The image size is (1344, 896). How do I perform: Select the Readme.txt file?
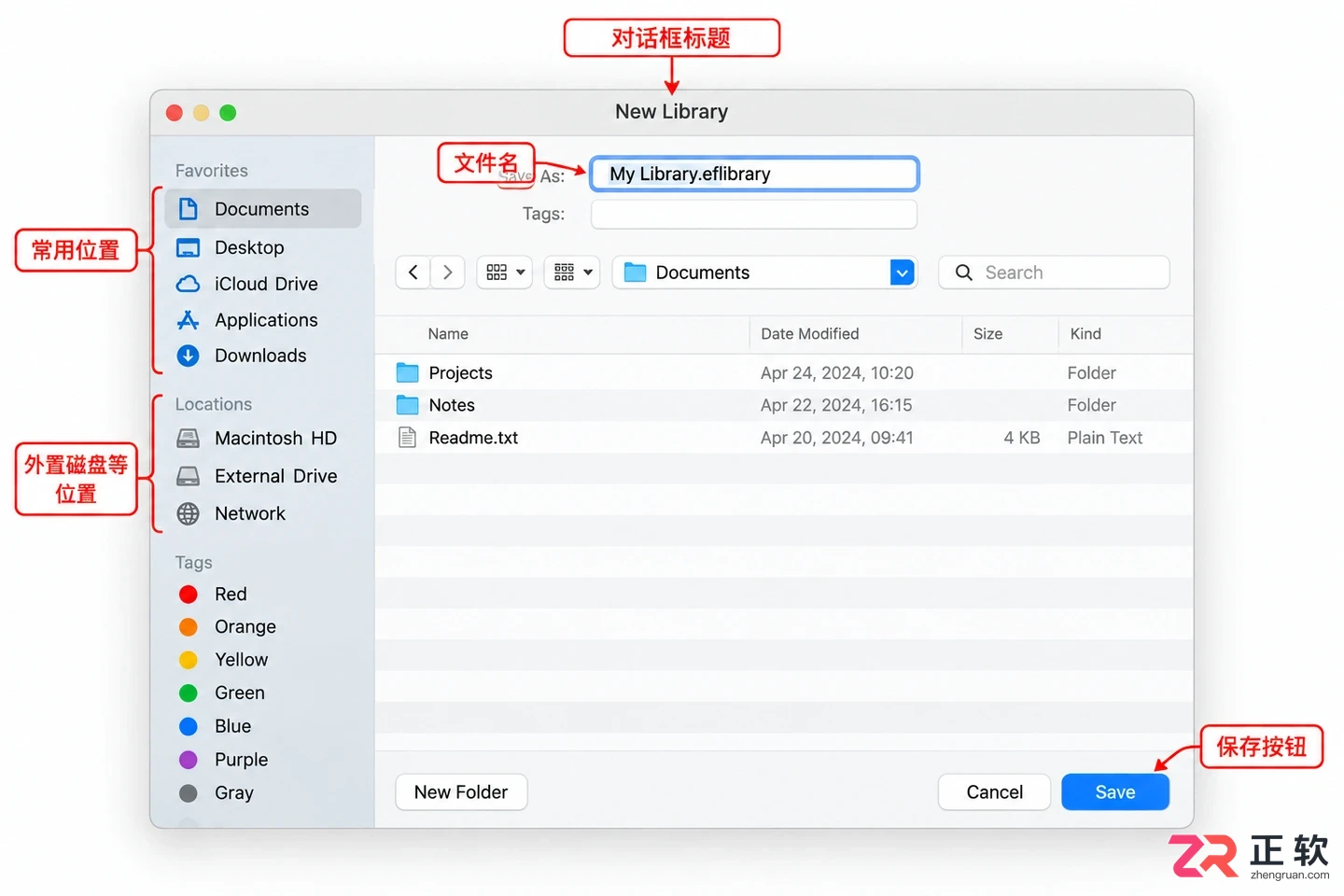(x=784, y=438)
